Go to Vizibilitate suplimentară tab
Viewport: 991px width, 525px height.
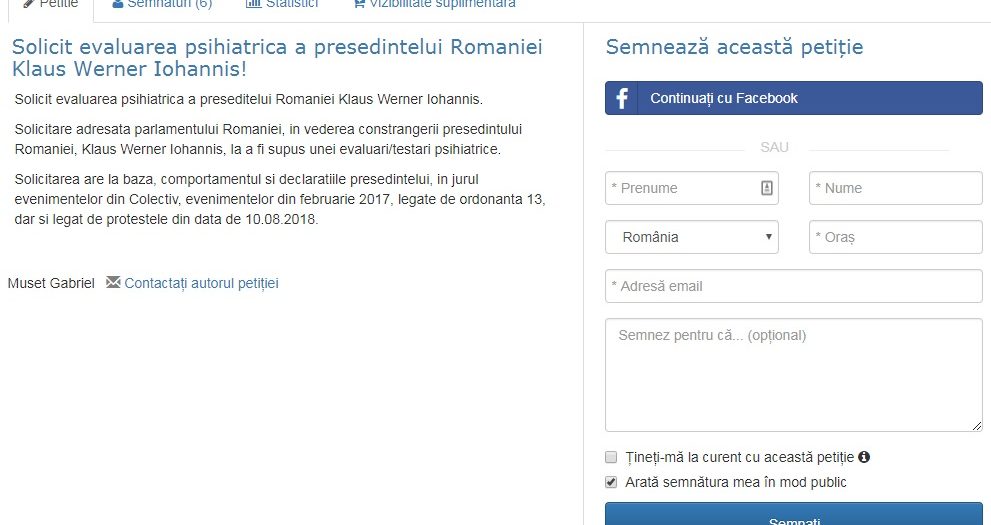coord(434,4)
